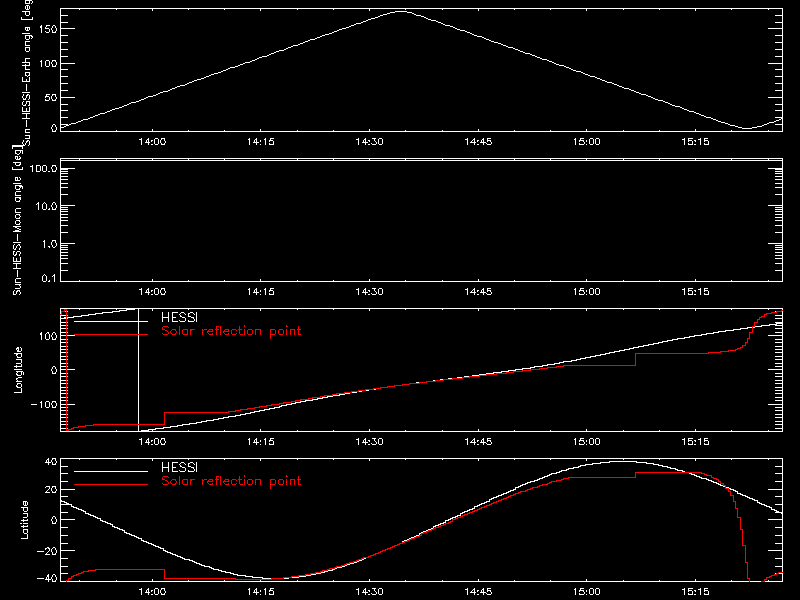
Task: Select 14:00 time label under Longitude plot
Action: click(x=152, y=441)
